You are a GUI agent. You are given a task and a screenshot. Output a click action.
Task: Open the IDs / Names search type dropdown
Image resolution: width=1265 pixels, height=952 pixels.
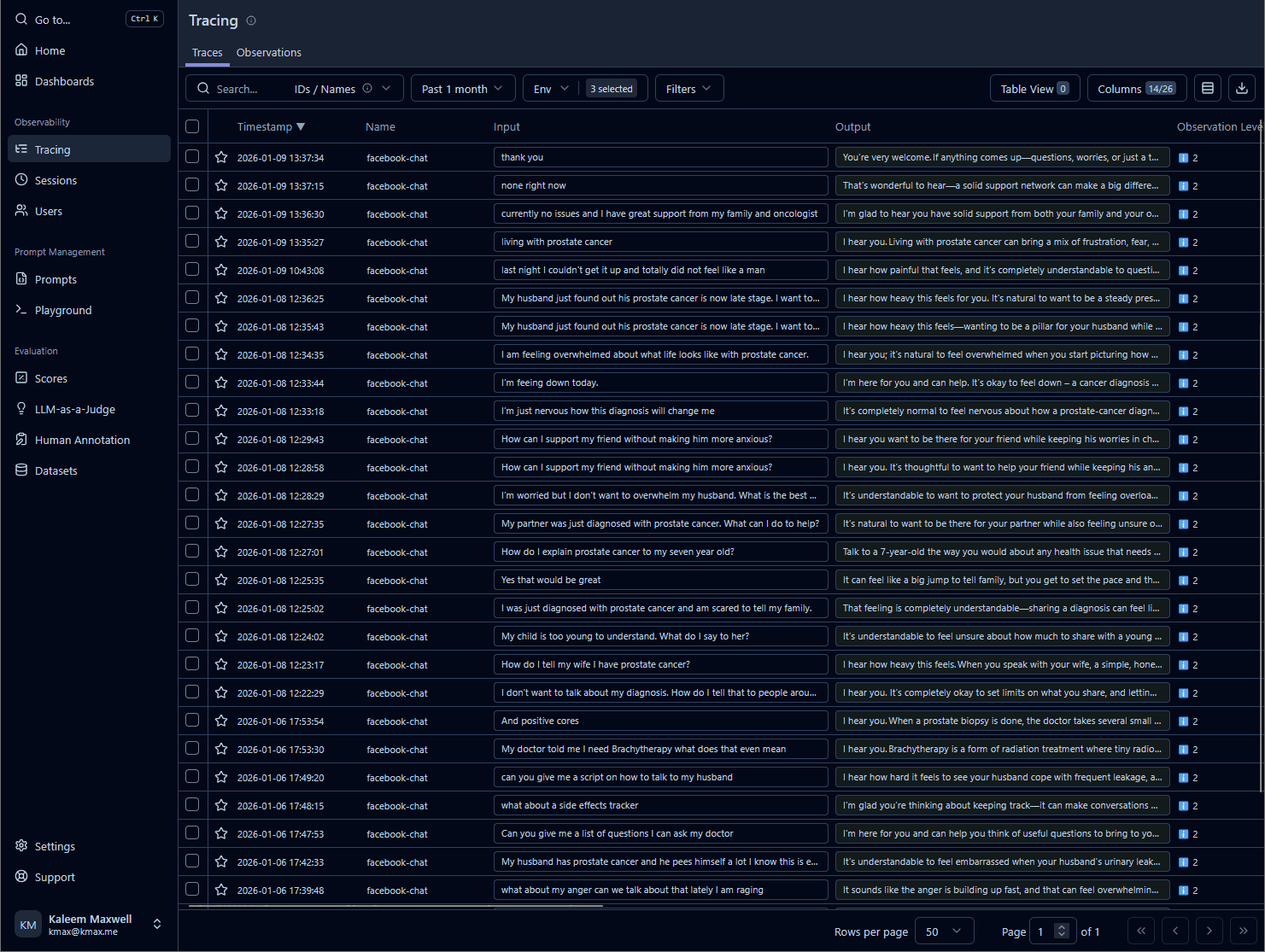[343, 89]
